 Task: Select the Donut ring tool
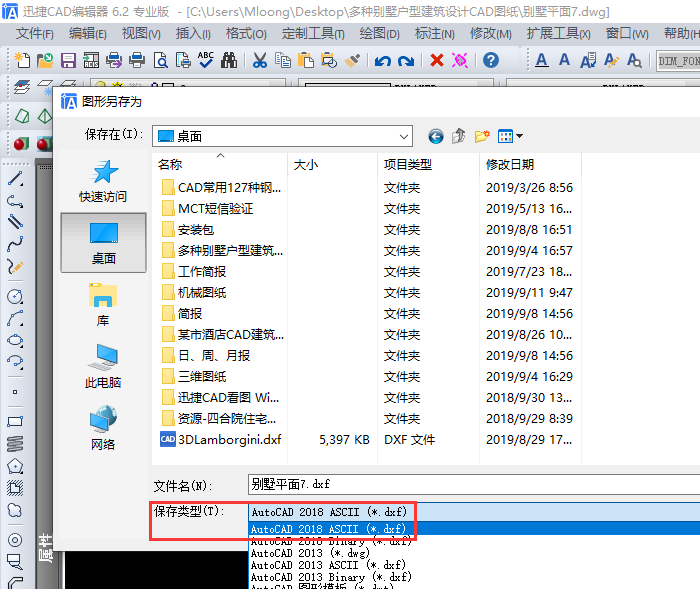click(x=15, y=540)
